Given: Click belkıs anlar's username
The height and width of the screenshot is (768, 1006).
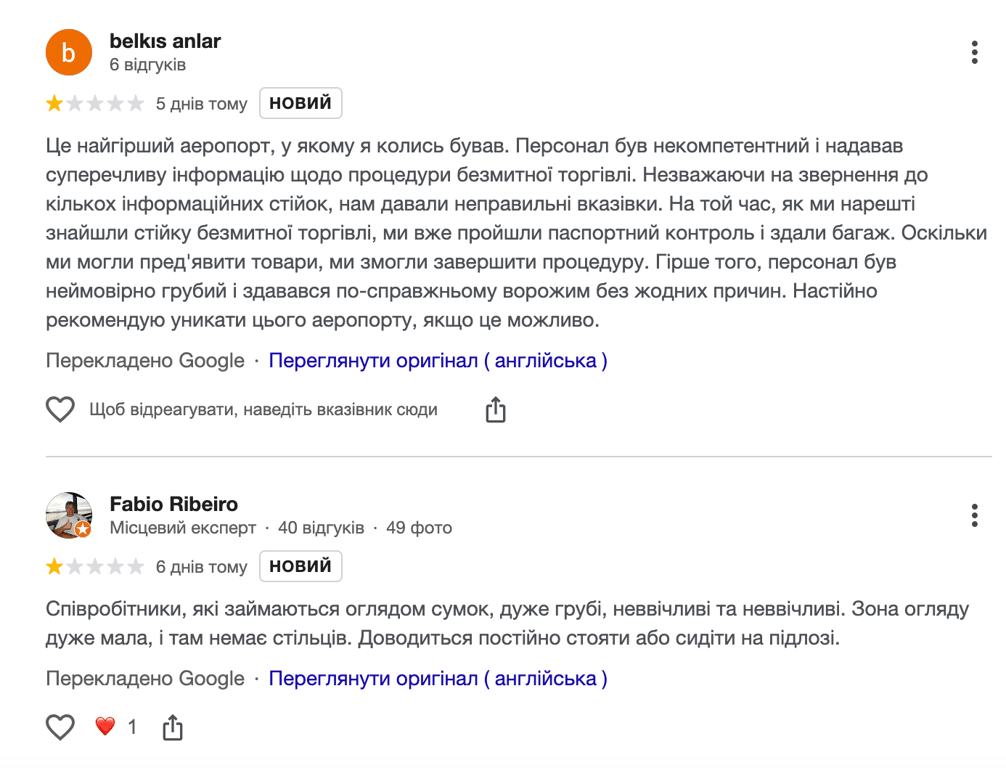Looking at the screenshot, I should [x=163, y=42].
